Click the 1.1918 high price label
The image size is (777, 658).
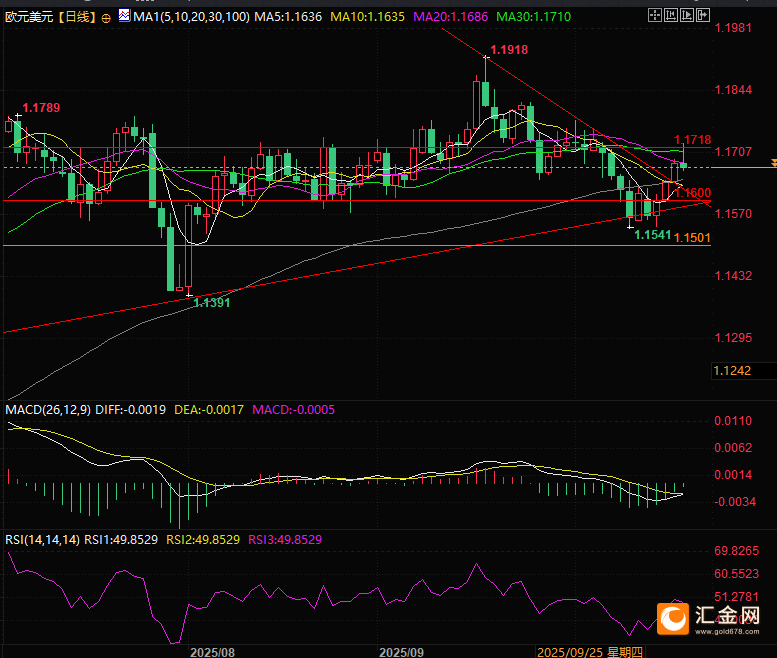pos(509,50)
